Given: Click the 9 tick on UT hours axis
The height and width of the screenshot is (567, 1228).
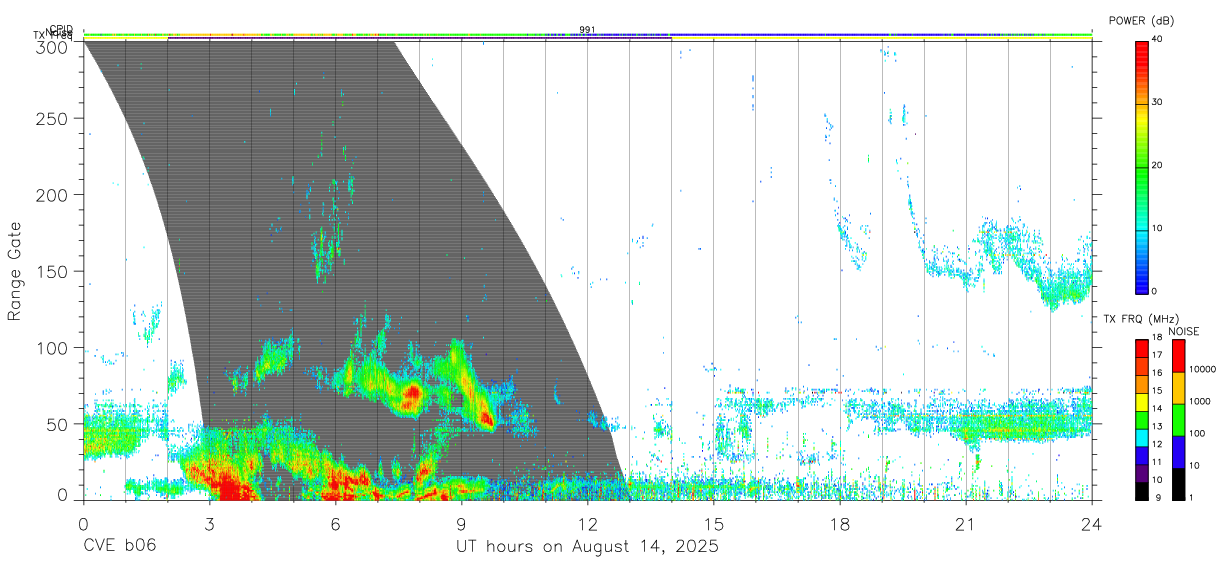Looking at the screenshot, I should (461, 524).
